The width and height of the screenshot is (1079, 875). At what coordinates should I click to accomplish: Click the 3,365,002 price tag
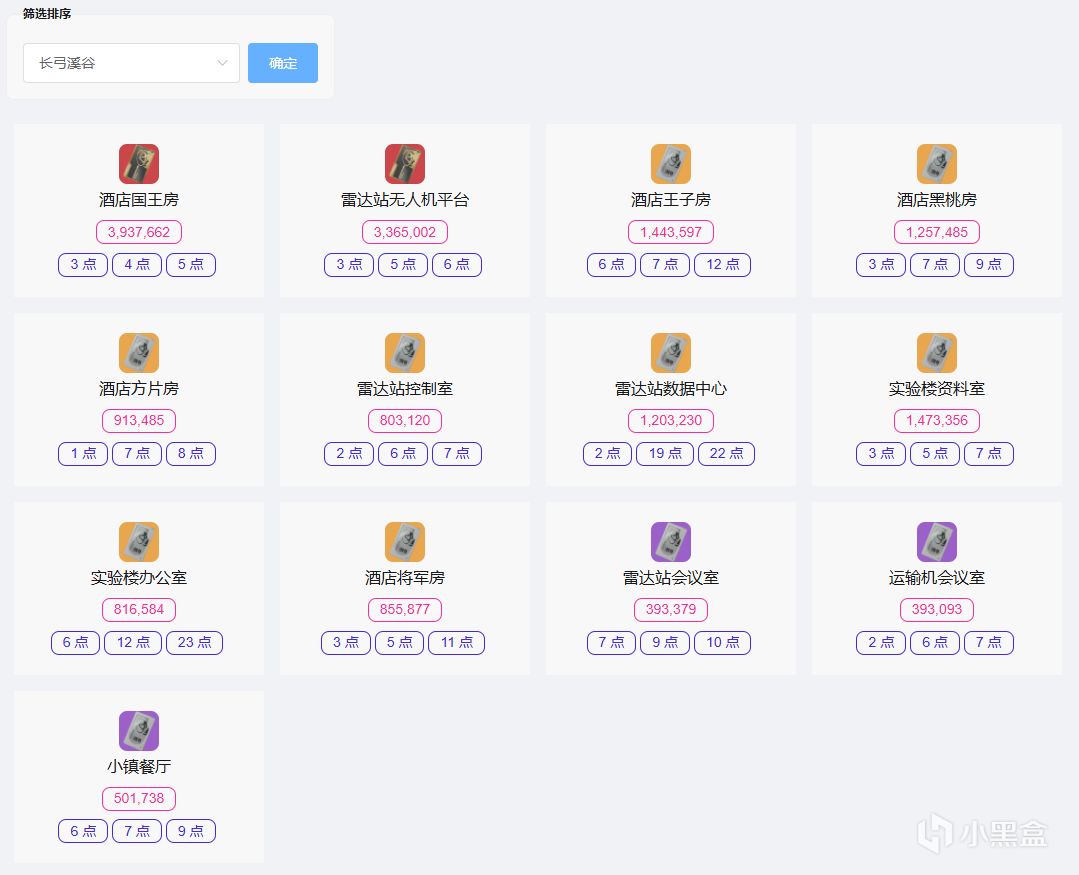click(x=405, y=232)
